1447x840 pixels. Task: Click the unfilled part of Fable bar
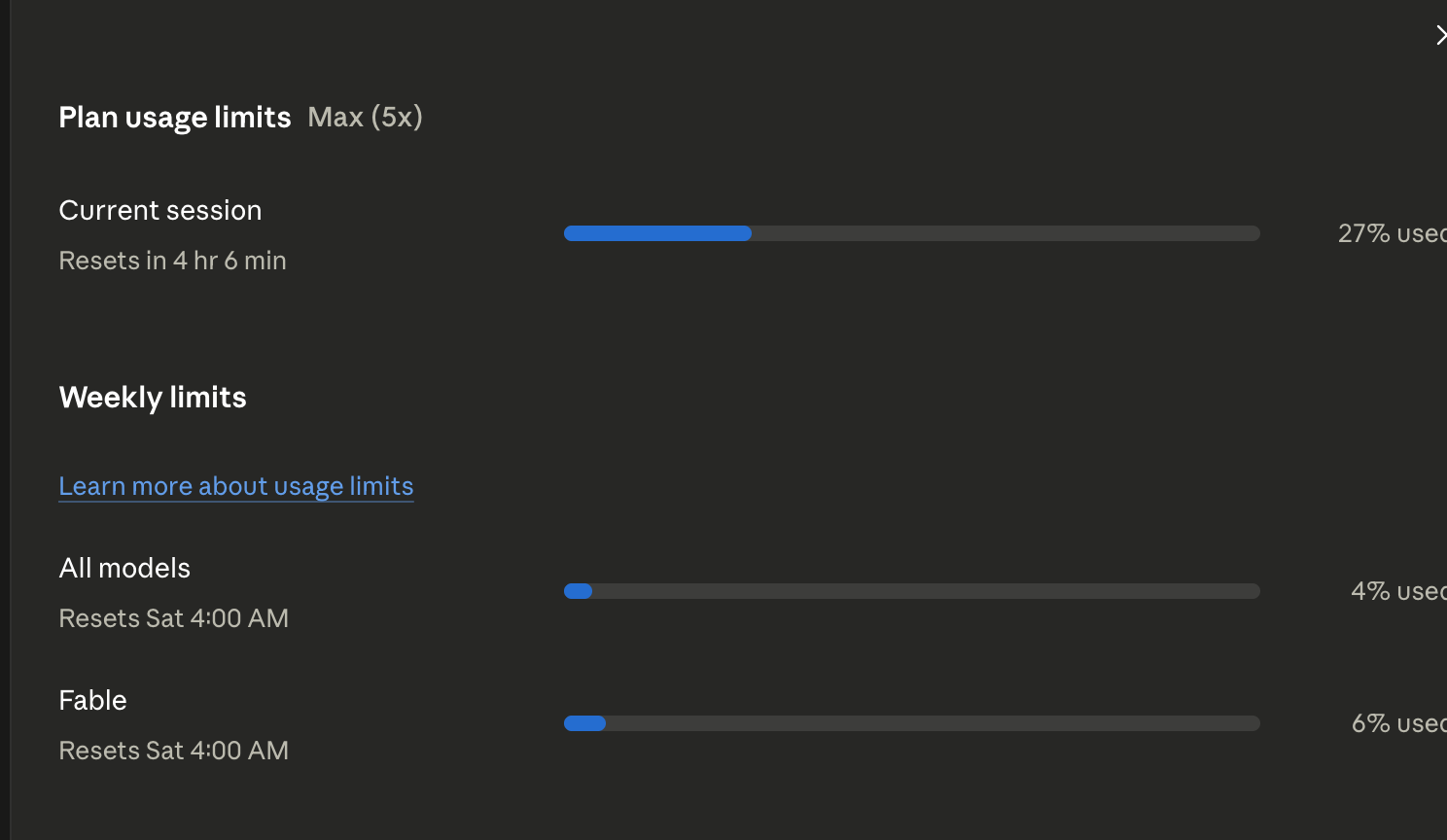(x=933, y=723)
